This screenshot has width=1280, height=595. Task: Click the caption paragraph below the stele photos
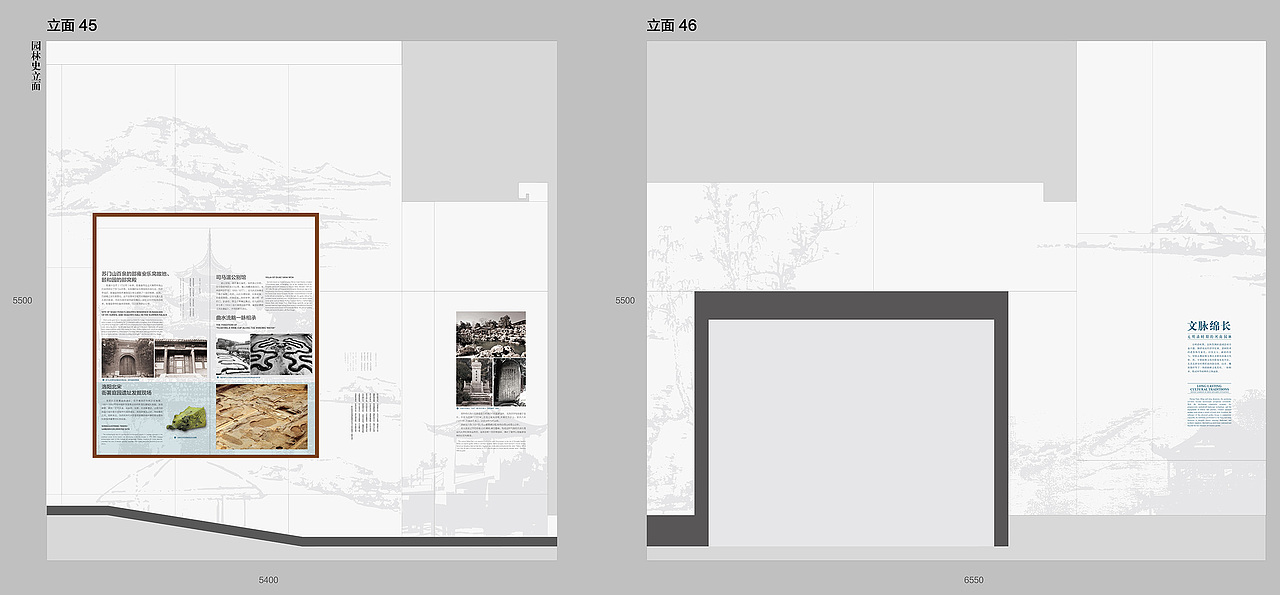pos(490,425)
